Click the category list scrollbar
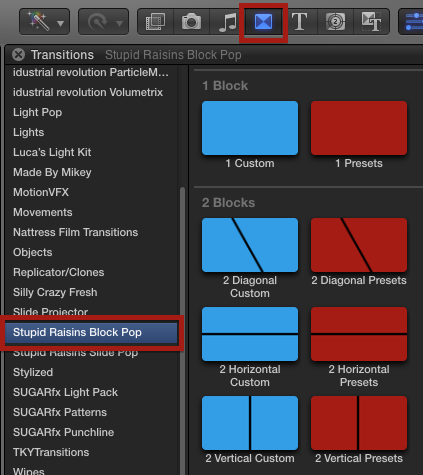423x475 pixels. click(182, 330)
